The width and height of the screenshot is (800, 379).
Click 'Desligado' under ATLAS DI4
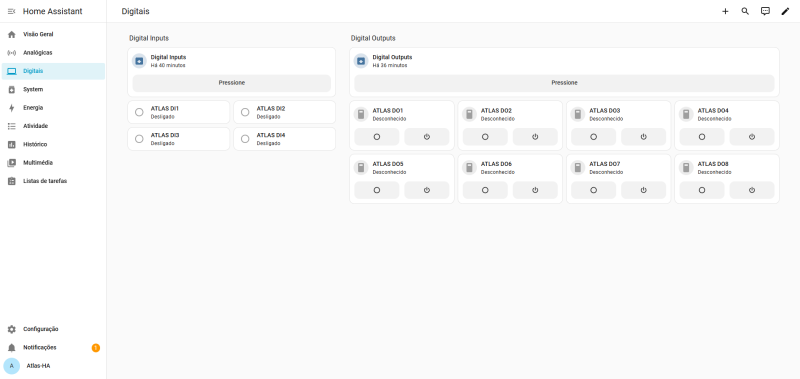click(268, 144)
